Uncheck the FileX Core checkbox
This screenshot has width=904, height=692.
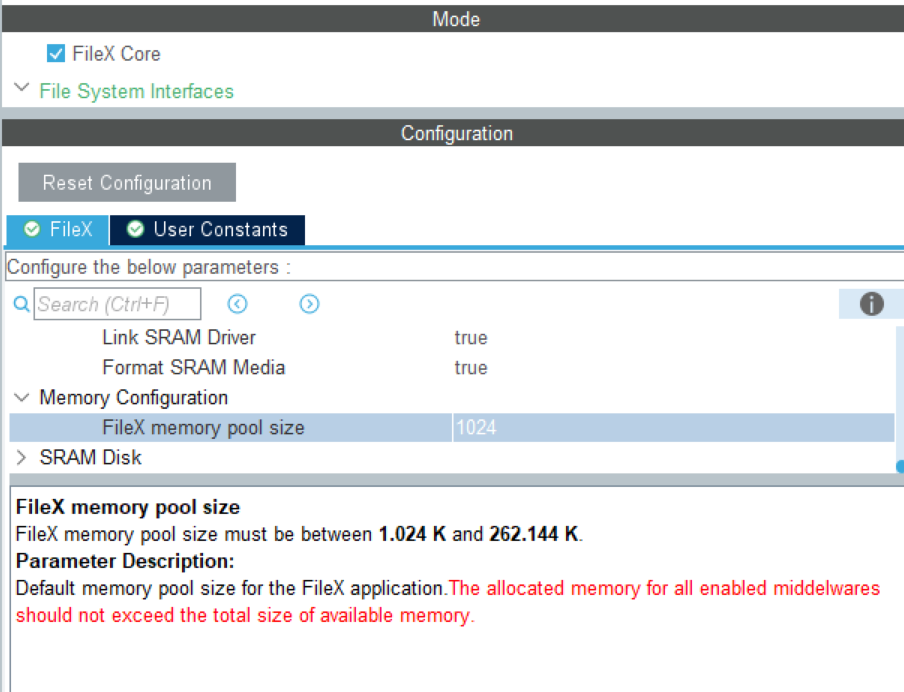tap(56, 54)
